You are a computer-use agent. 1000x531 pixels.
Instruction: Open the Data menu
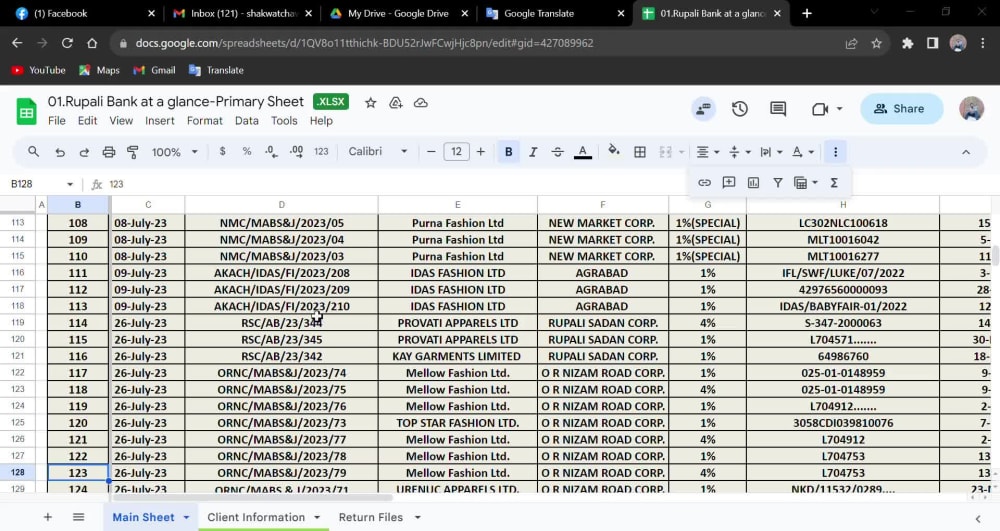point(247,121)
